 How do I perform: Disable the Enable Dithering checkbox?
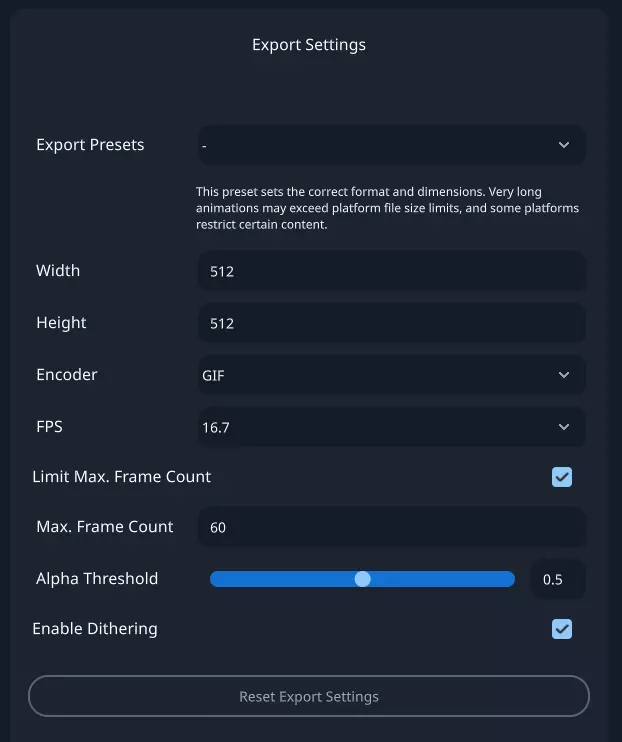coord(562,629)
